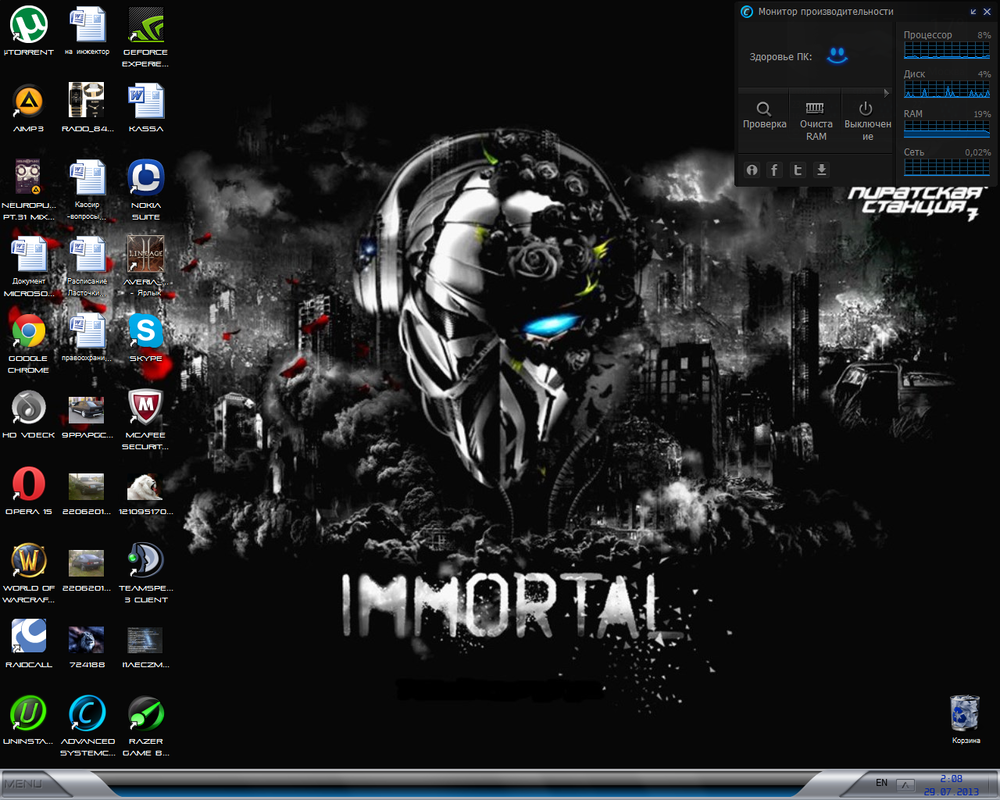Image resolution: width=1000 pixels, height=800 pixels.
Task: Click the Facebook icon in the performance monitor
Action: tap(774, 170)
